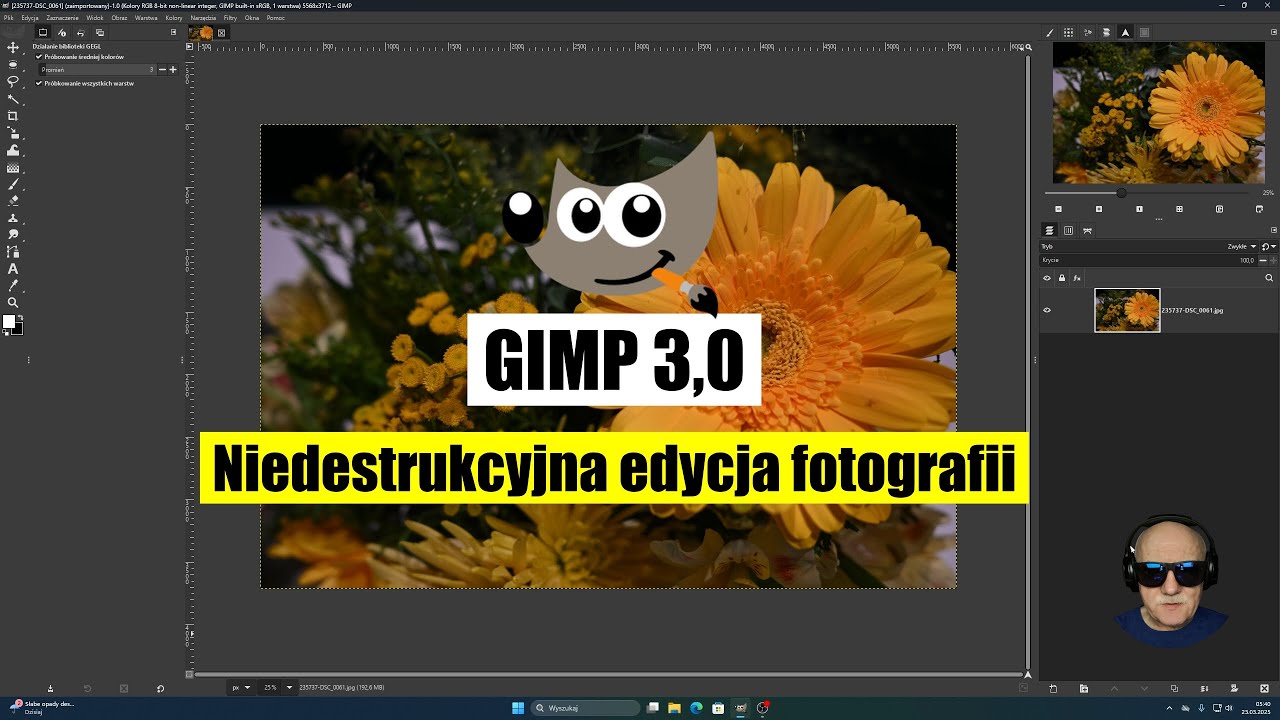Select the 235737-DSC_0061.jpg layer thumbnail
Viewport: 1280px width, 720px height.
click(1127, 310)
